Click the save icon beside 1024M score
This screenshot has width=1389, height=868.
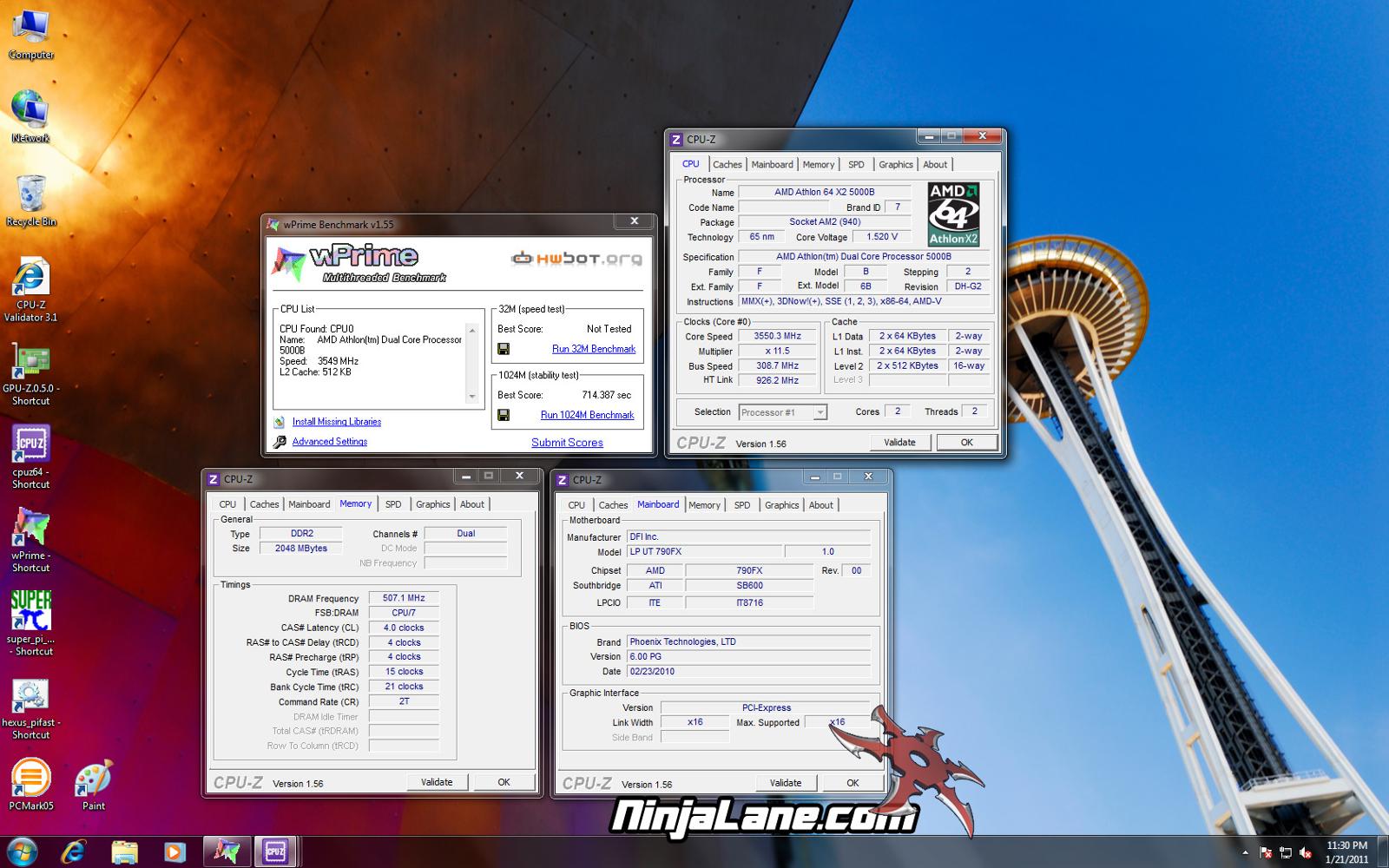504,415
